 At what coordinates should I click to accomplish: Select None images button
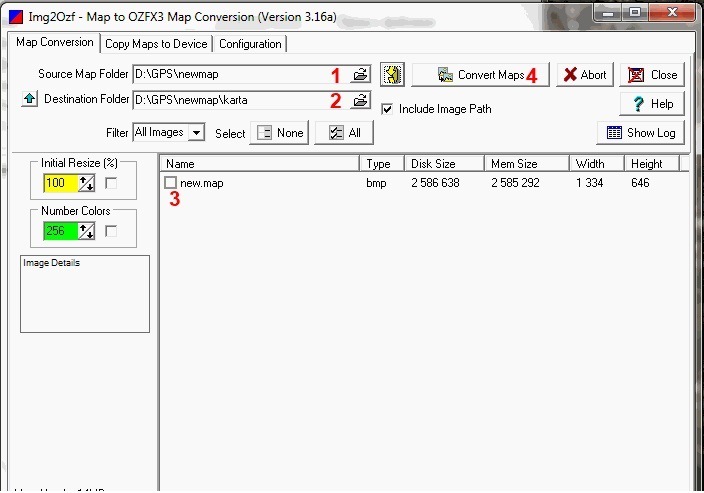(279, 133)
